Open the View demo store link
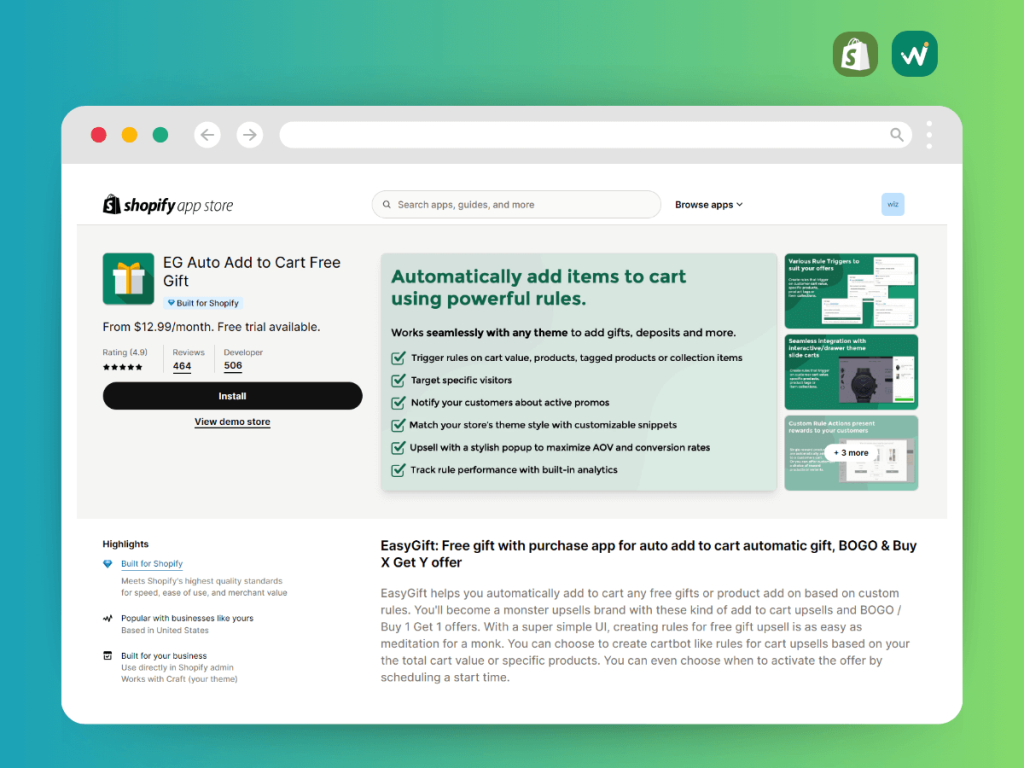The height and width of the screenshot is (768, 1024). coord(232,422)
